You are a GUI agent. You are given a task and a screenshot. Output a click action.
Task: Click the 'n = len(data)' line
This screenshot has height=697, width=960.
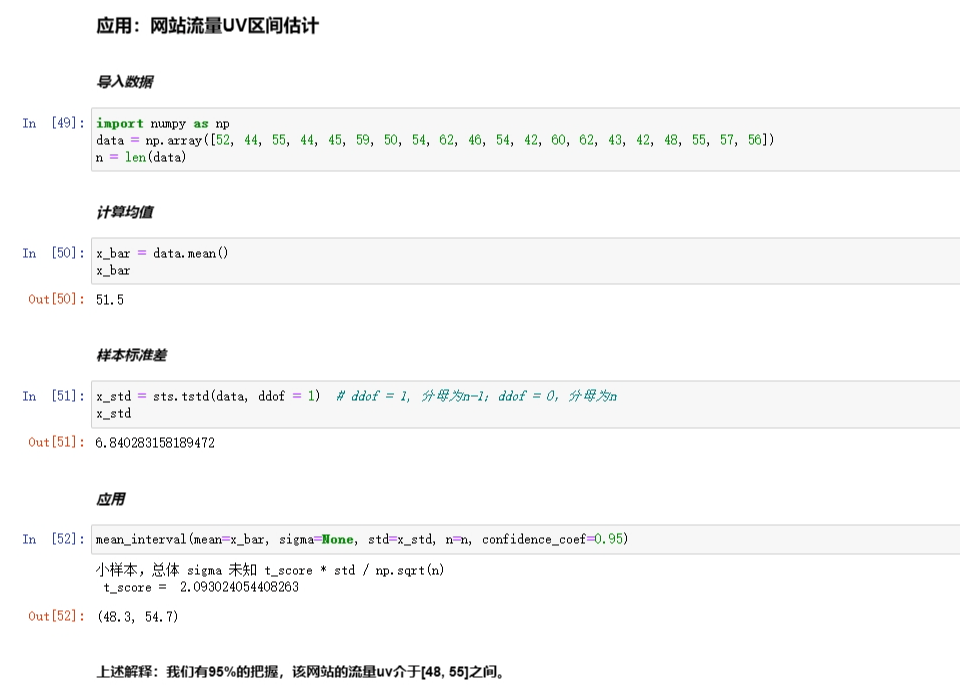(x=141, y=157)
